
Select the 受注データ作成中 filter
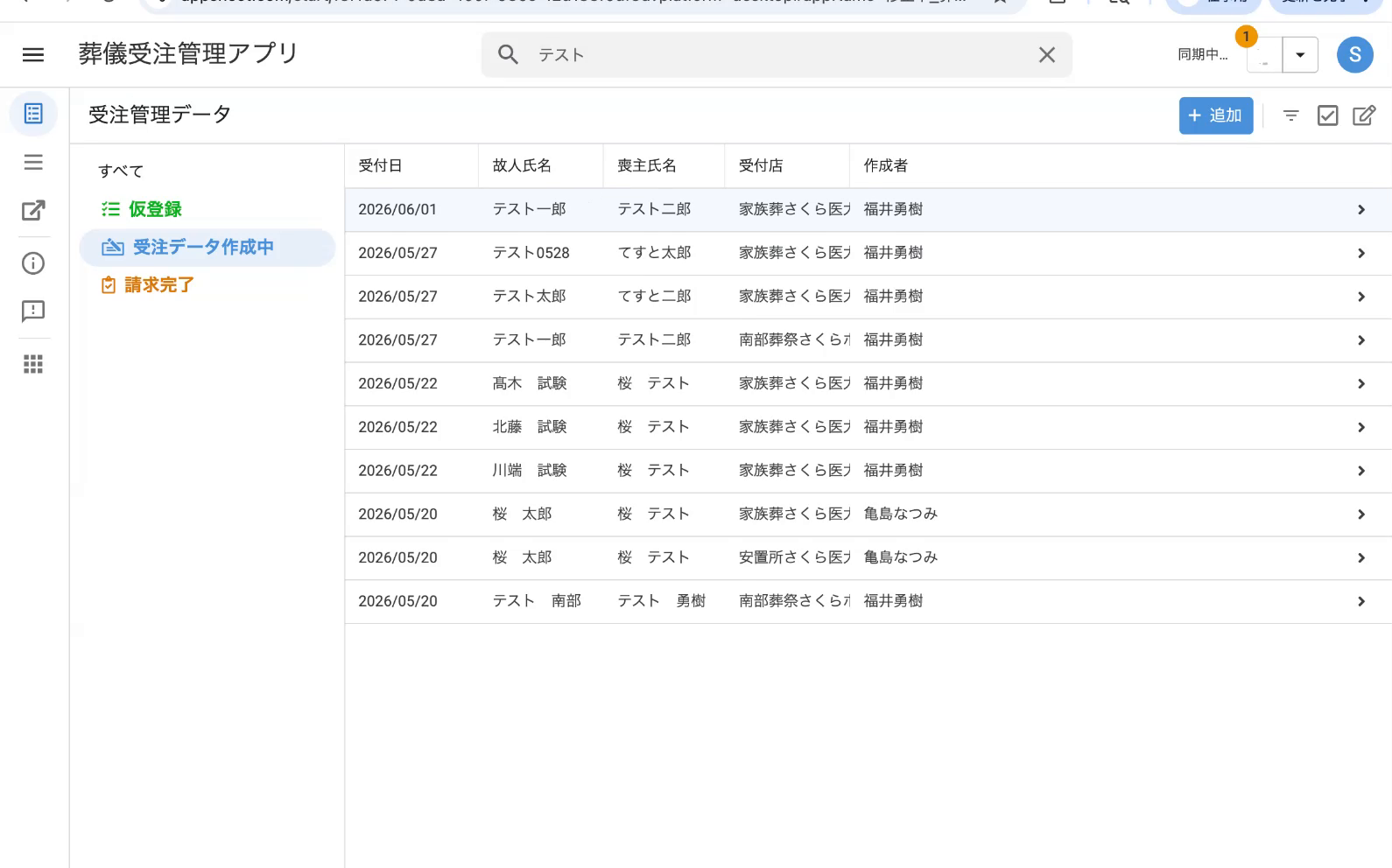207,248
